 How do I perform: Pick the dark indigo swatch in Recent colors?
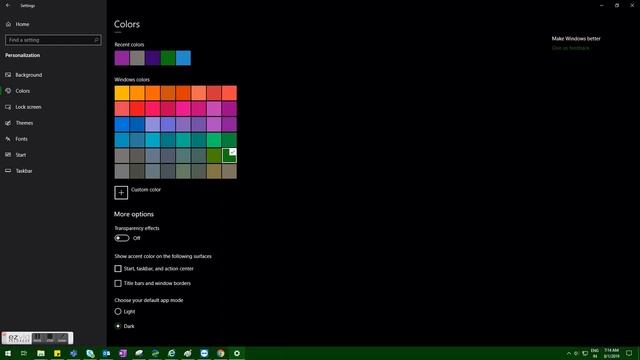click(x=153, y=58)
